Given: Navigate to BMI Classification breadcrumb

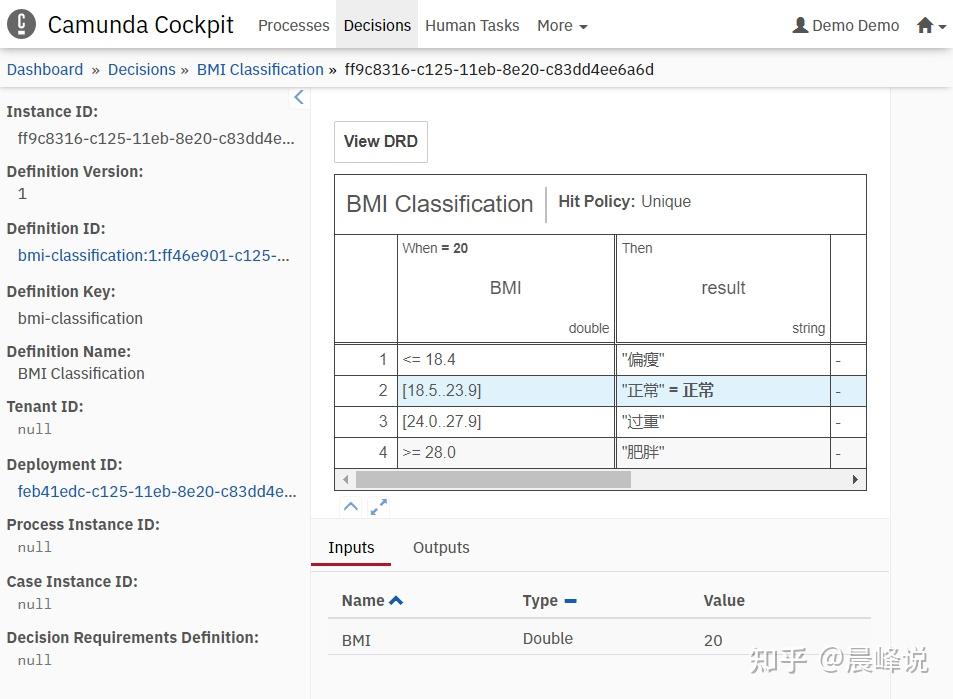Looking at the screenshot, I should tap(260, 69).
